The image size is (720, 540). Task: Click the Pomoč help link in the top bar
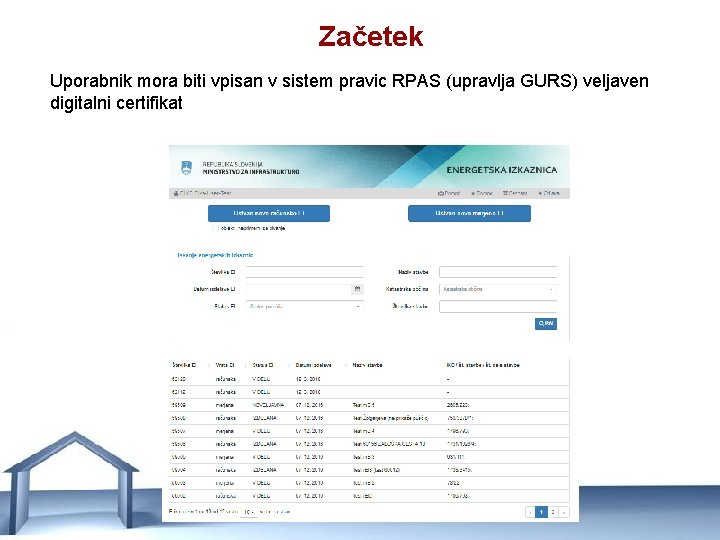pyautogui.click(x=449, y=193)
